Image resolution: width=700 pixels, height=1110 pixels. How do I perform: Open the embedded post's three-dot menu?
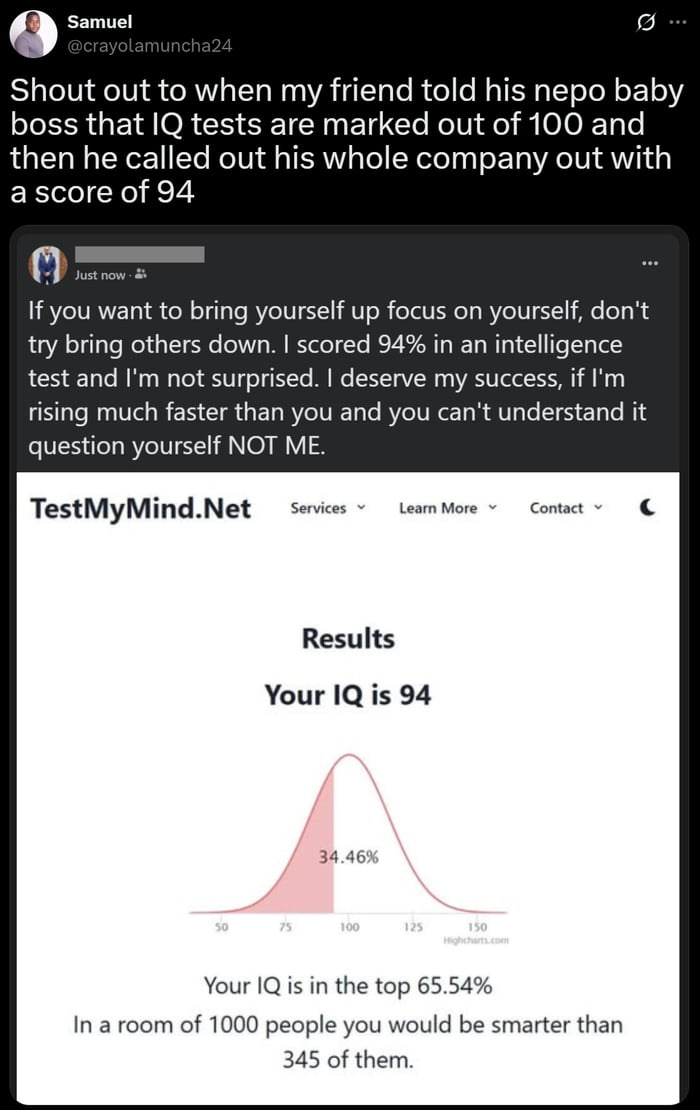click(650, 261)
